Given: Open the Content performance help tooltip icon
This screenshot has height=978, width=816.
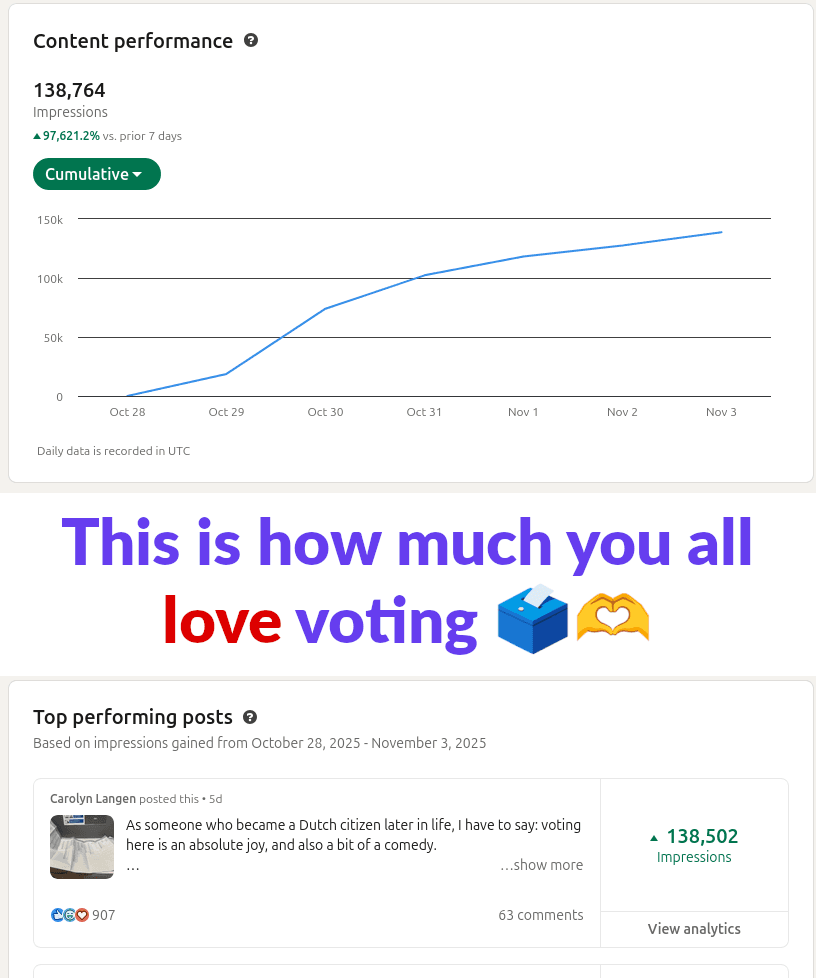Looking at the screenshot, I should click(250, 40).
